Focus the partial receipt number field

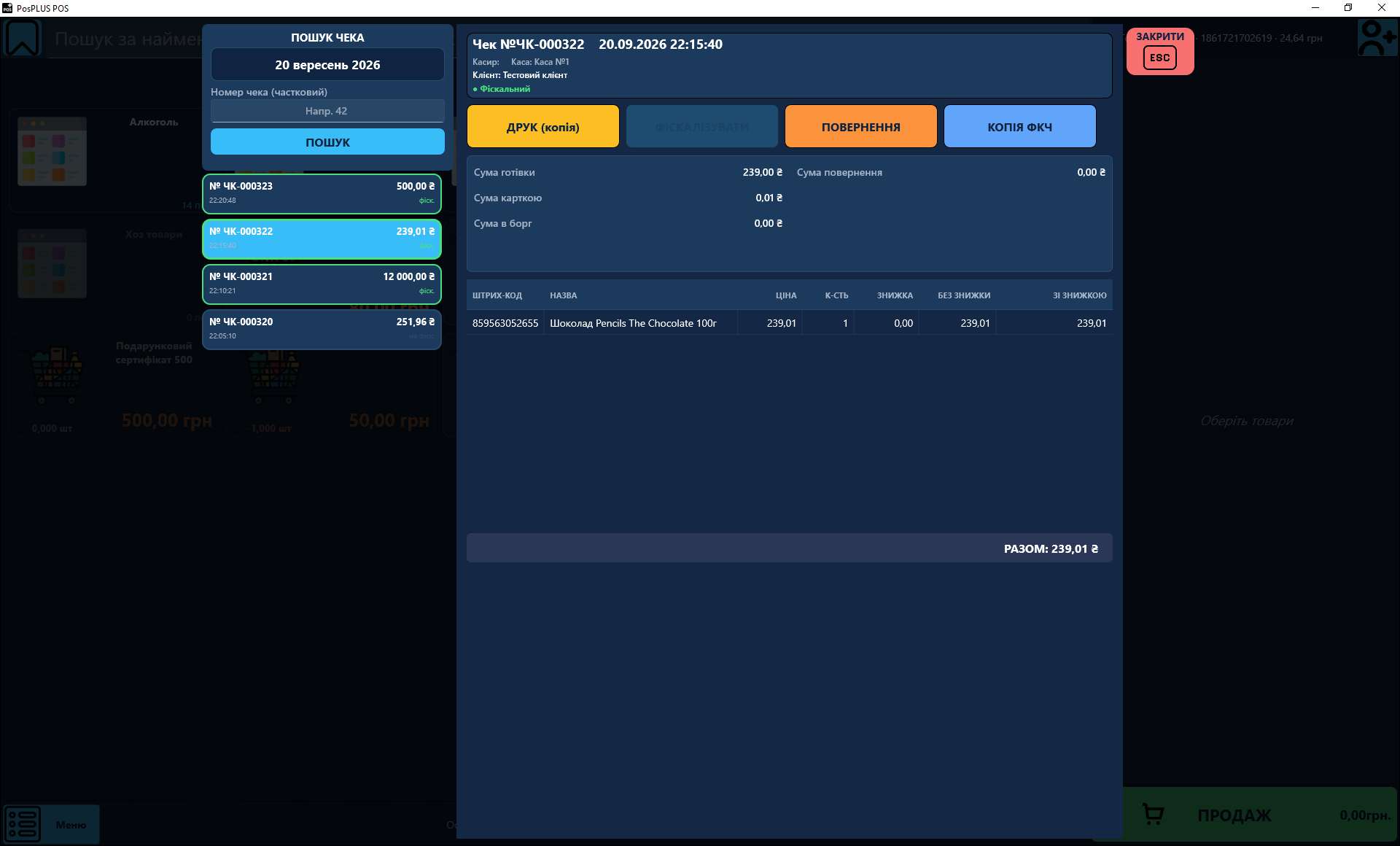tap(327, 111)
